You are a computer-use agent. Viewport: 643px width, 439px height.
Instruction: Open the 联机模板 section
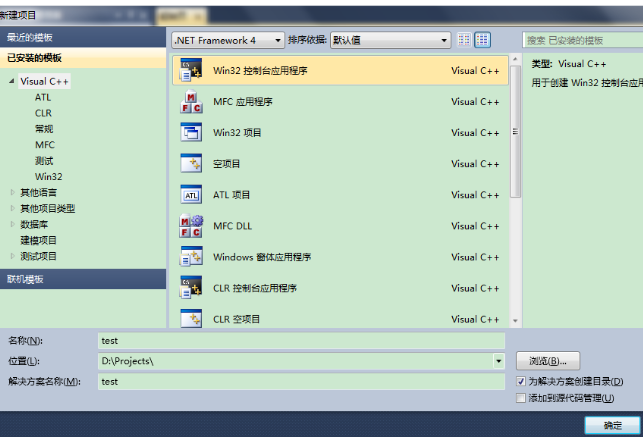tap(83, 279)
